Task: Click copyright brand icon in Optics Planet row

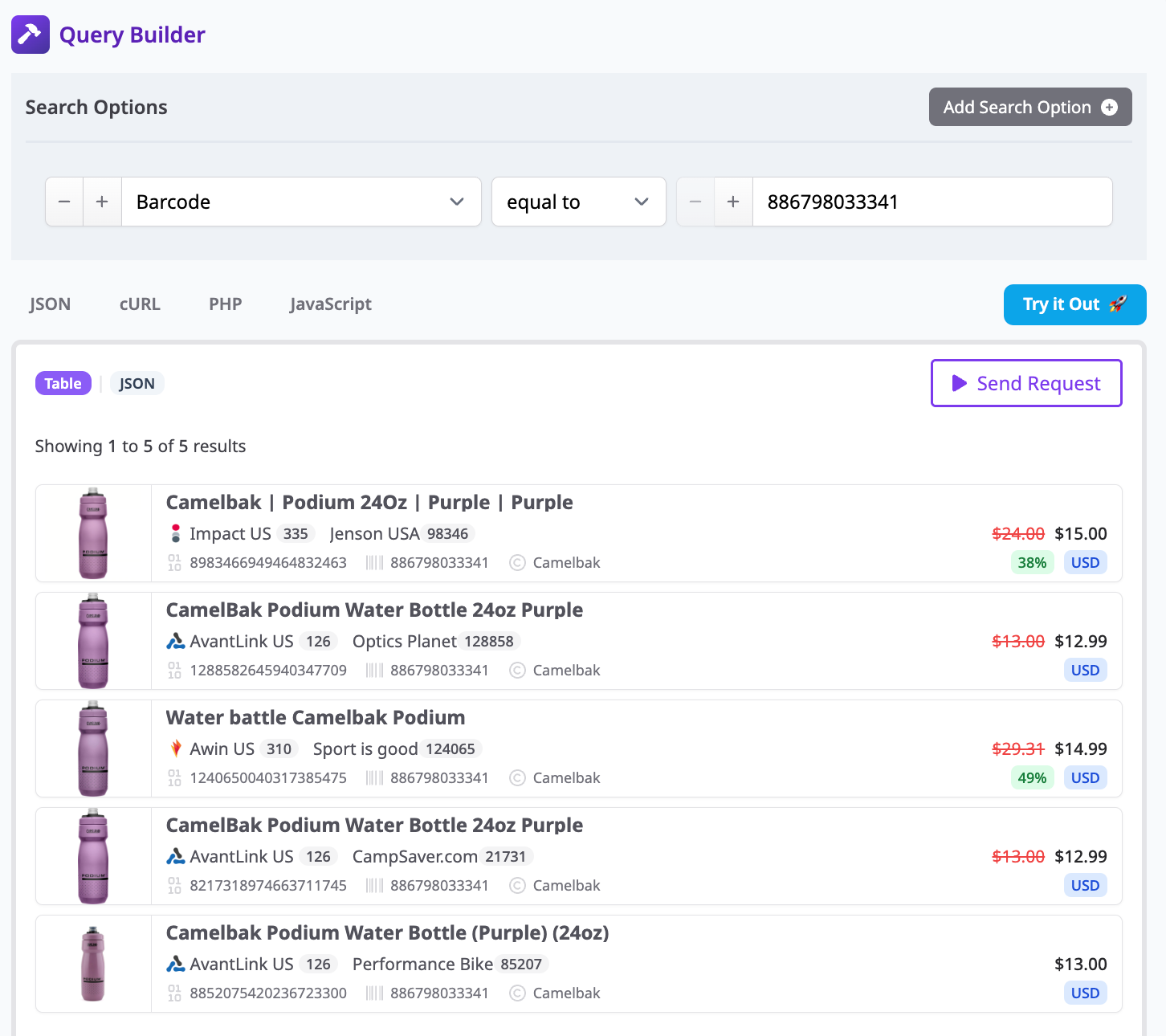Action: pos(518,670)
